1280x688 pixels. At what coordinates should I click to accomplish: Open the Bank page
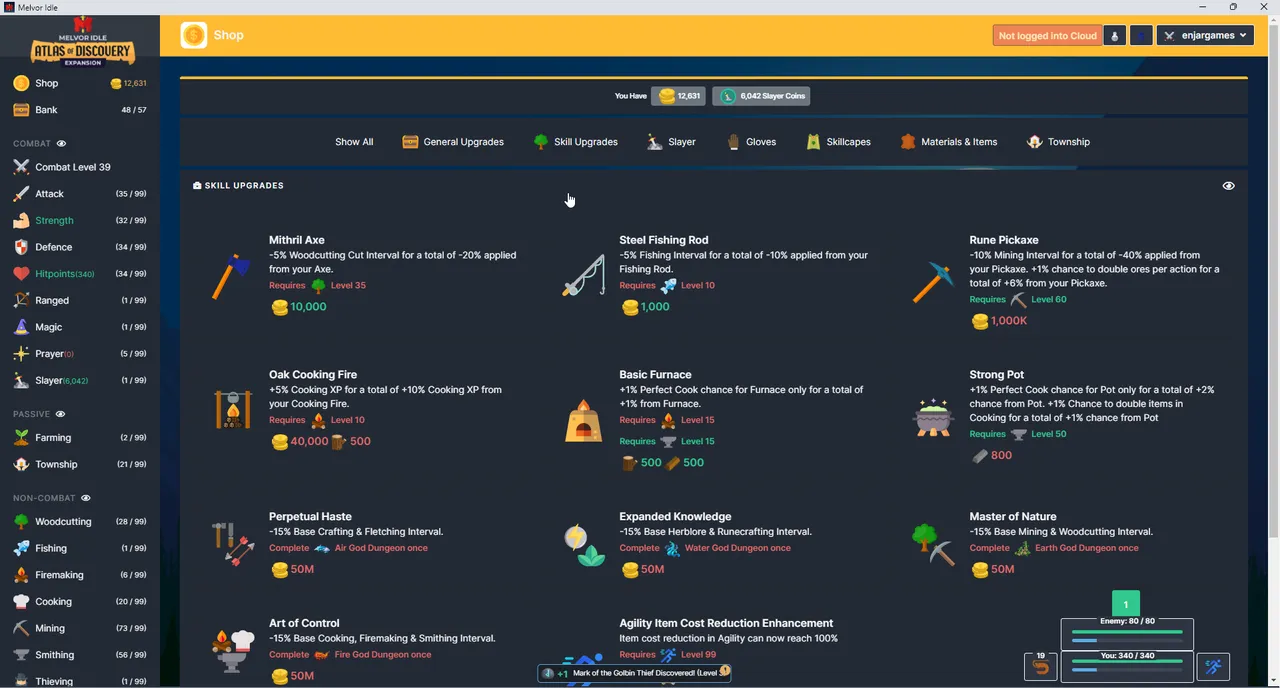tap(80, 110)
